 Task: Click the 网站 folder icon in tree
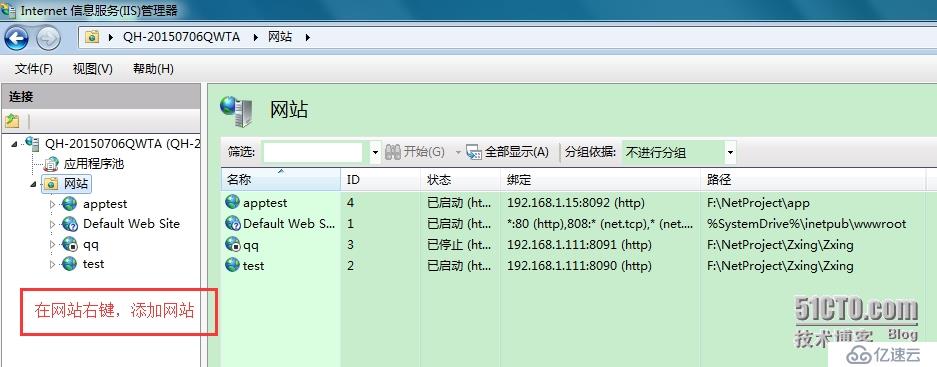point(51,184)
